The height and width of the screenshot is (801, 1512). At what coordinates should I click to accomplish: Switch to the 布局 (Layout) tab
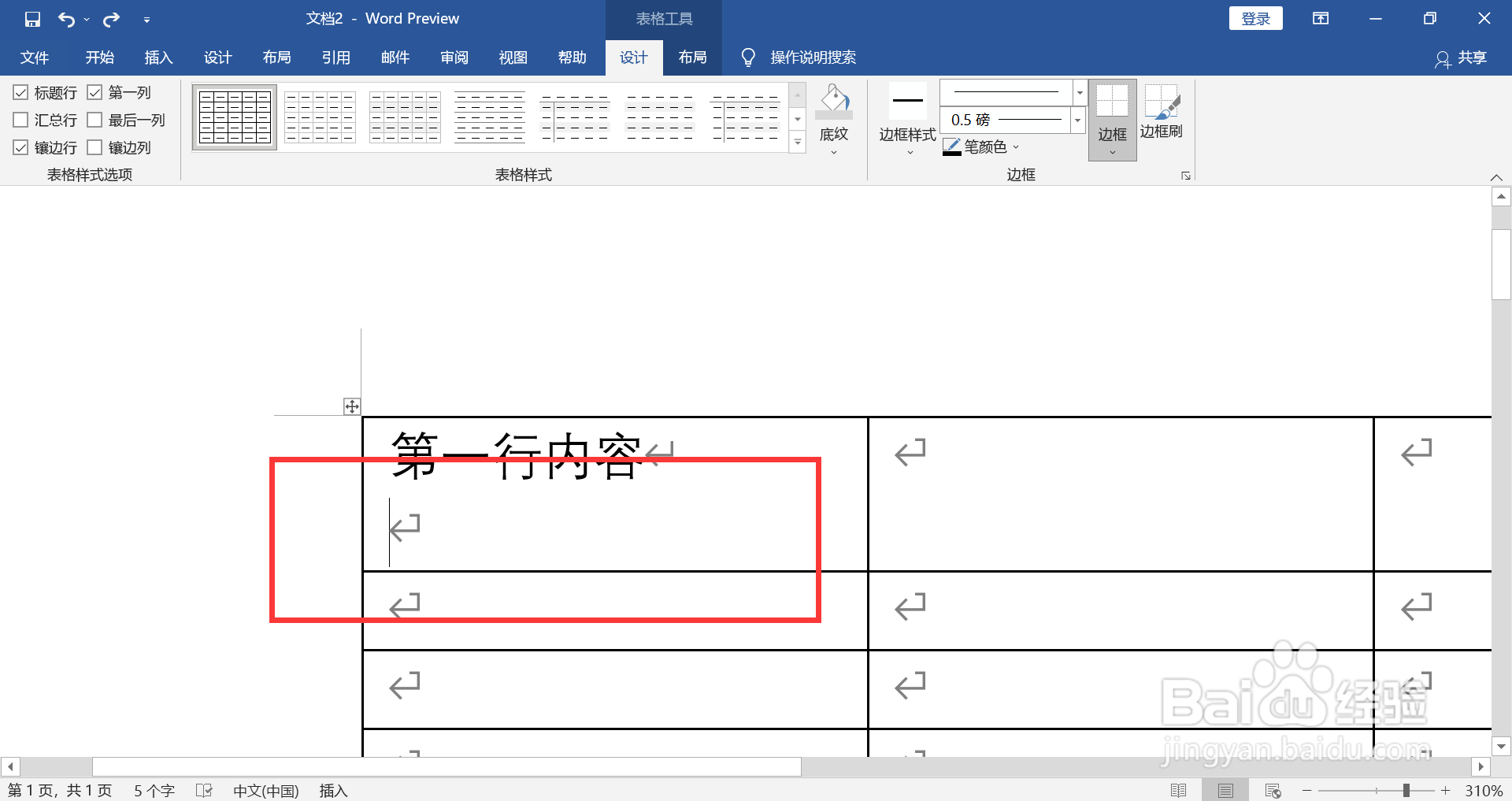692,57
